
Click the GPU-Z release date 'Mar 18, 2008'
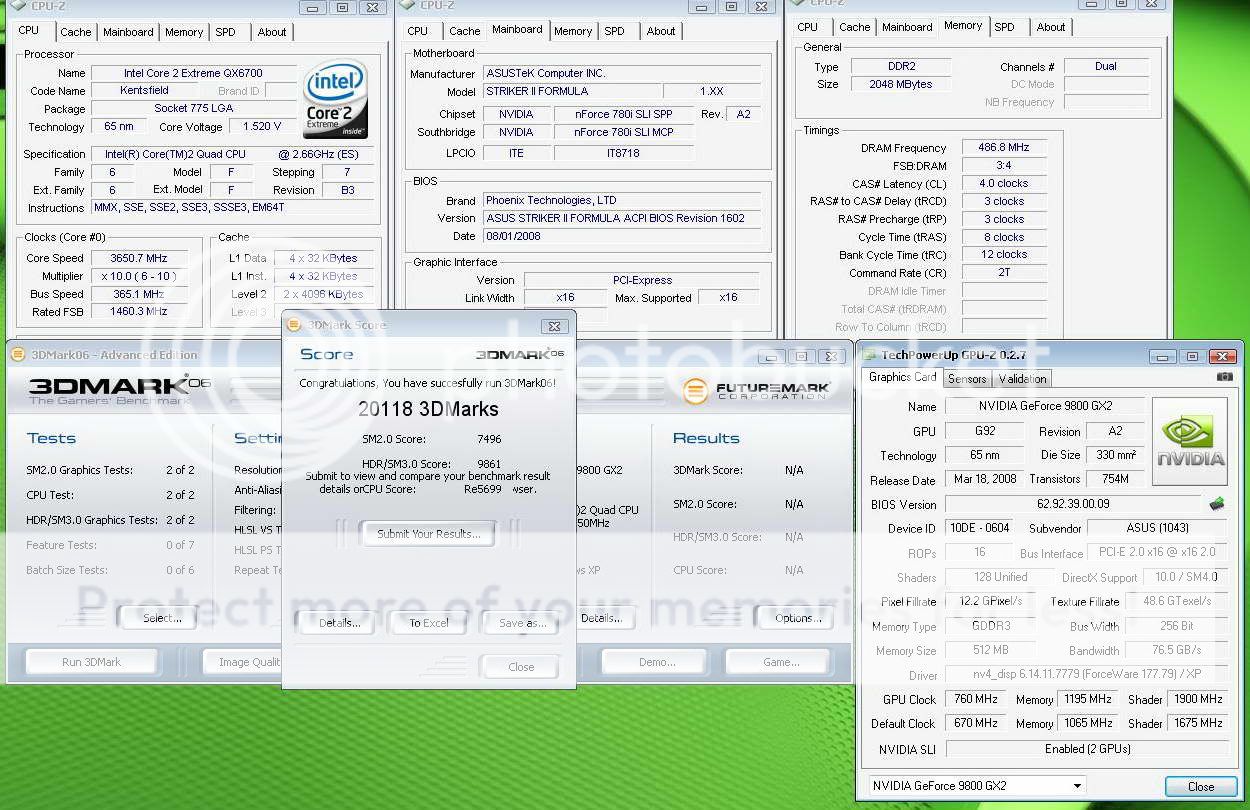tap(984, 479)
